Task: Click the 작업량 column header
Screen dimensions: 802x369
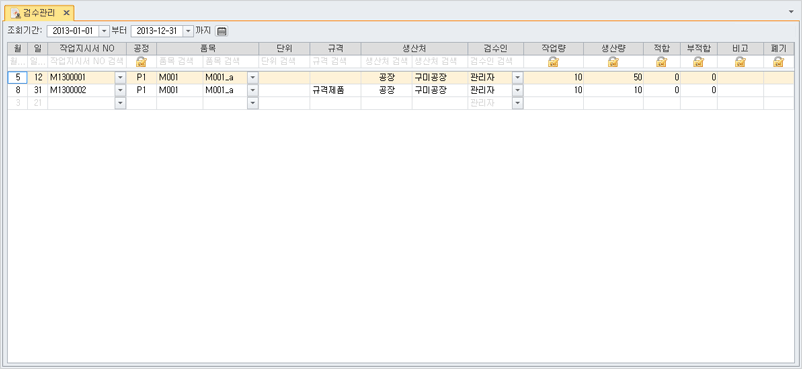Action: coord(553,49)
